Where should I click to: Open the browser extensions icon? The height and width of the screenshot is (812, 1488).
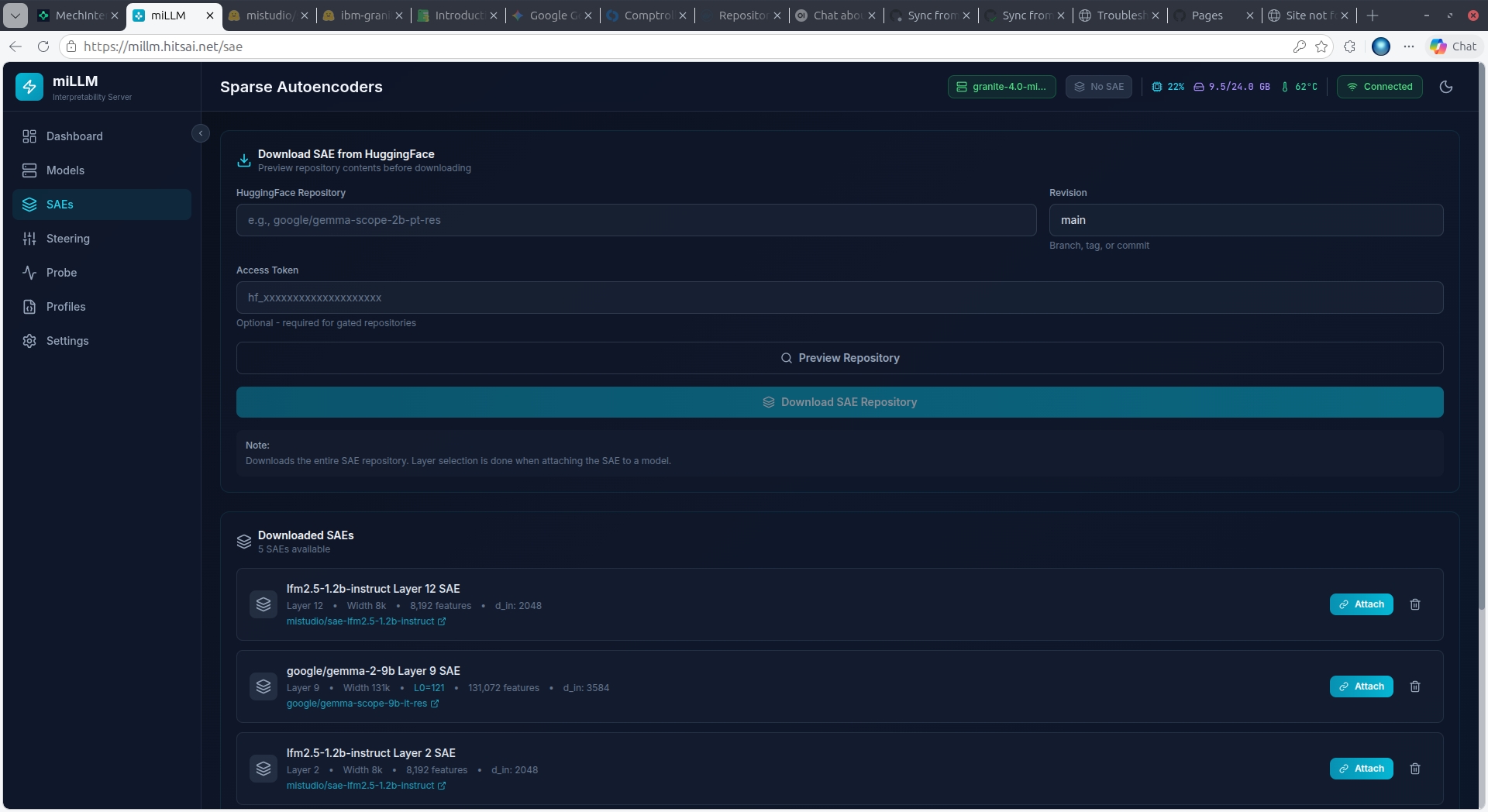[1349, 46]
